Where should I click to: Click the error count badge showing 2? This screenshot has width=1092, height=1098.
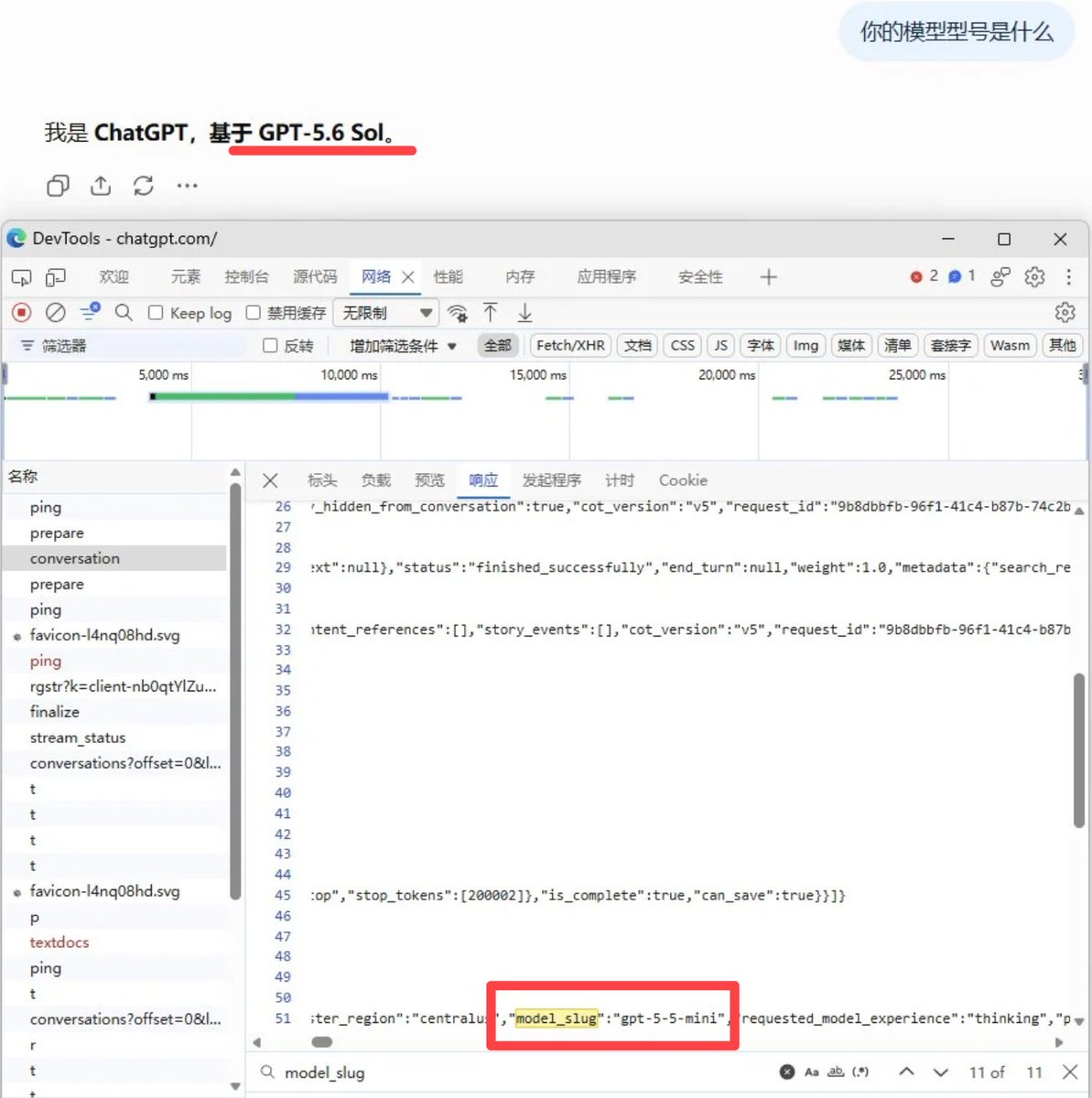[x=924, y=276]
